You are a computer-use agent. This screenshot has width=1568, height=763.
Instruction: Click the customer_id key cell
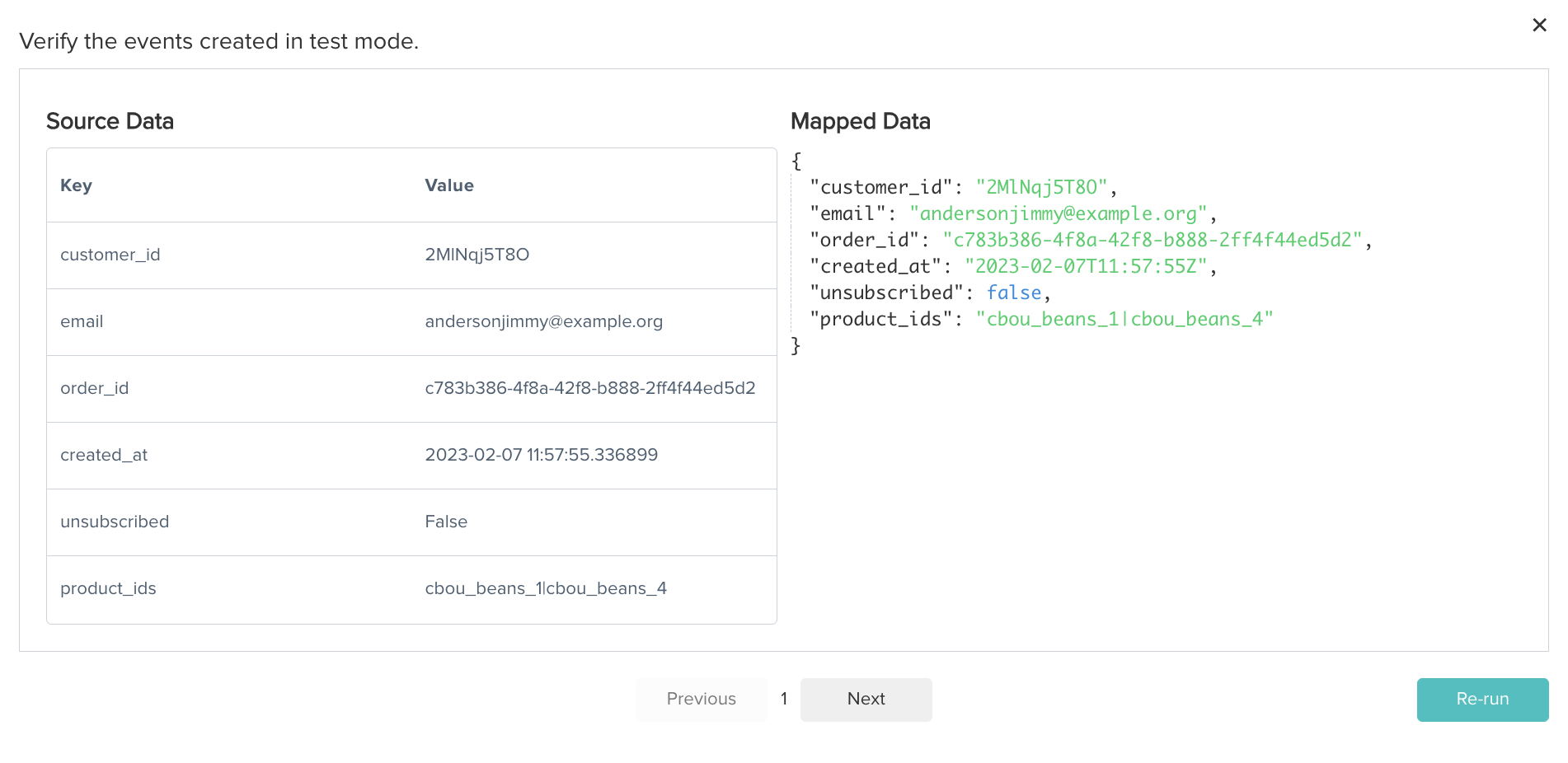(x=110, y=255)
